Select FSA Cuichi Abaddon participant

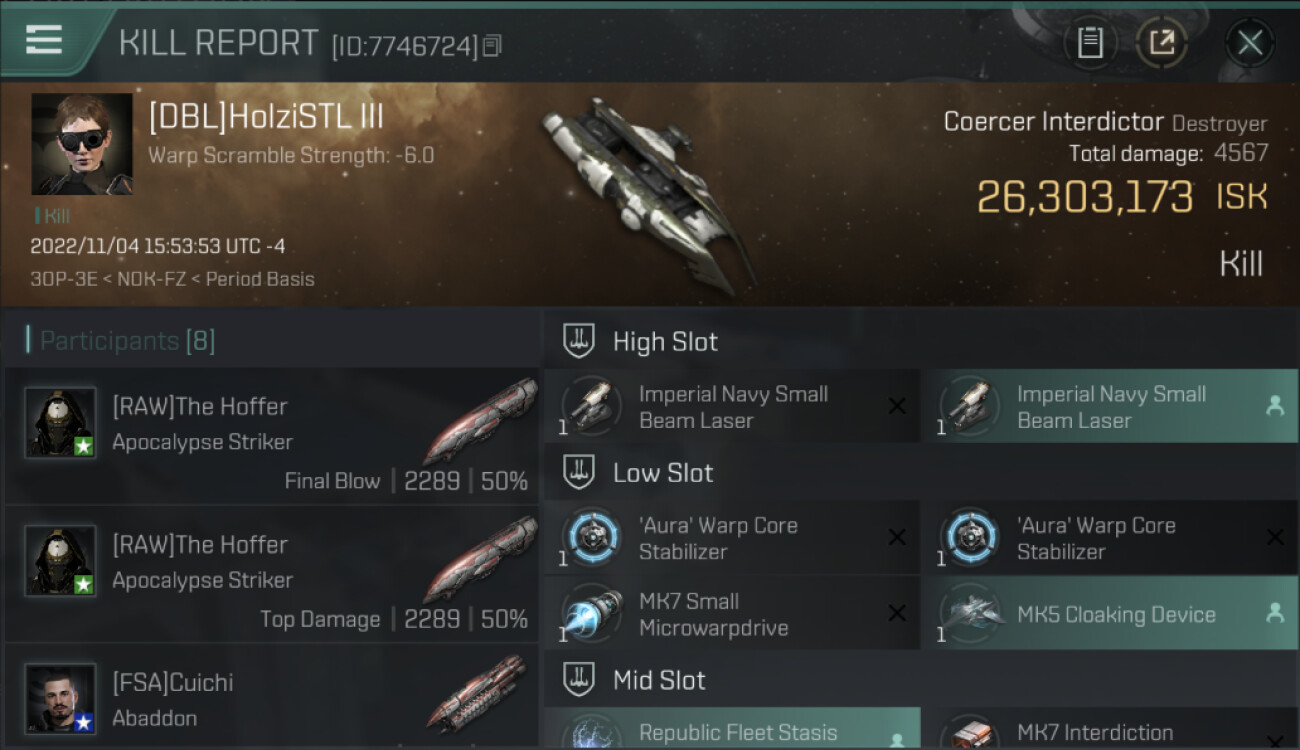(x=272, y=697)
